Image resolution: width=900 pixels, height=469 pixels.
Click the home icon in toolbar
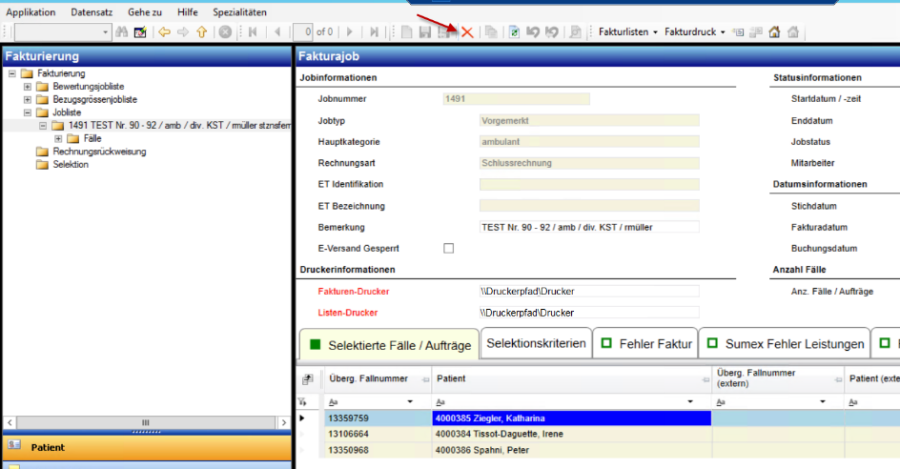pyautogui.click(x=774, y=33)
